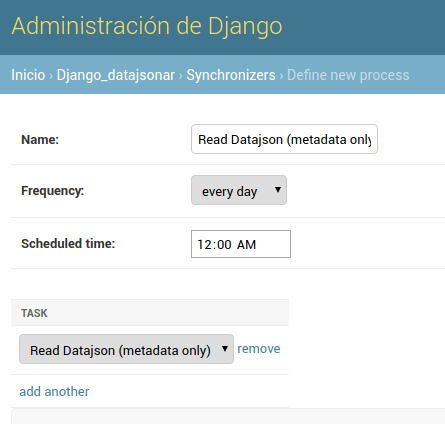
Task: Open the Inicio breadcrumb link
Action: pyautogui.click(x=28, y=75)
